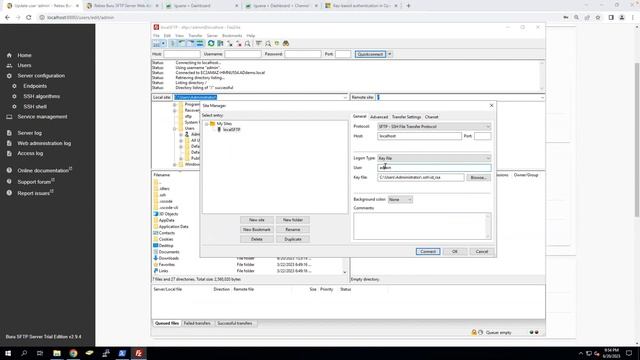Click the bookmark star in address bar

598,18
